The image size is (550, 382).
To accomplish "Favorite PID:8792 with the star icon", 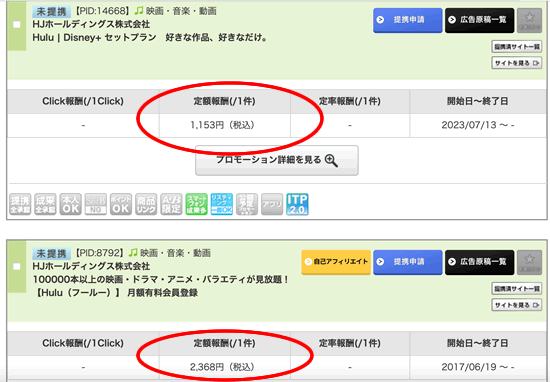I will click(x=529, y=262).
